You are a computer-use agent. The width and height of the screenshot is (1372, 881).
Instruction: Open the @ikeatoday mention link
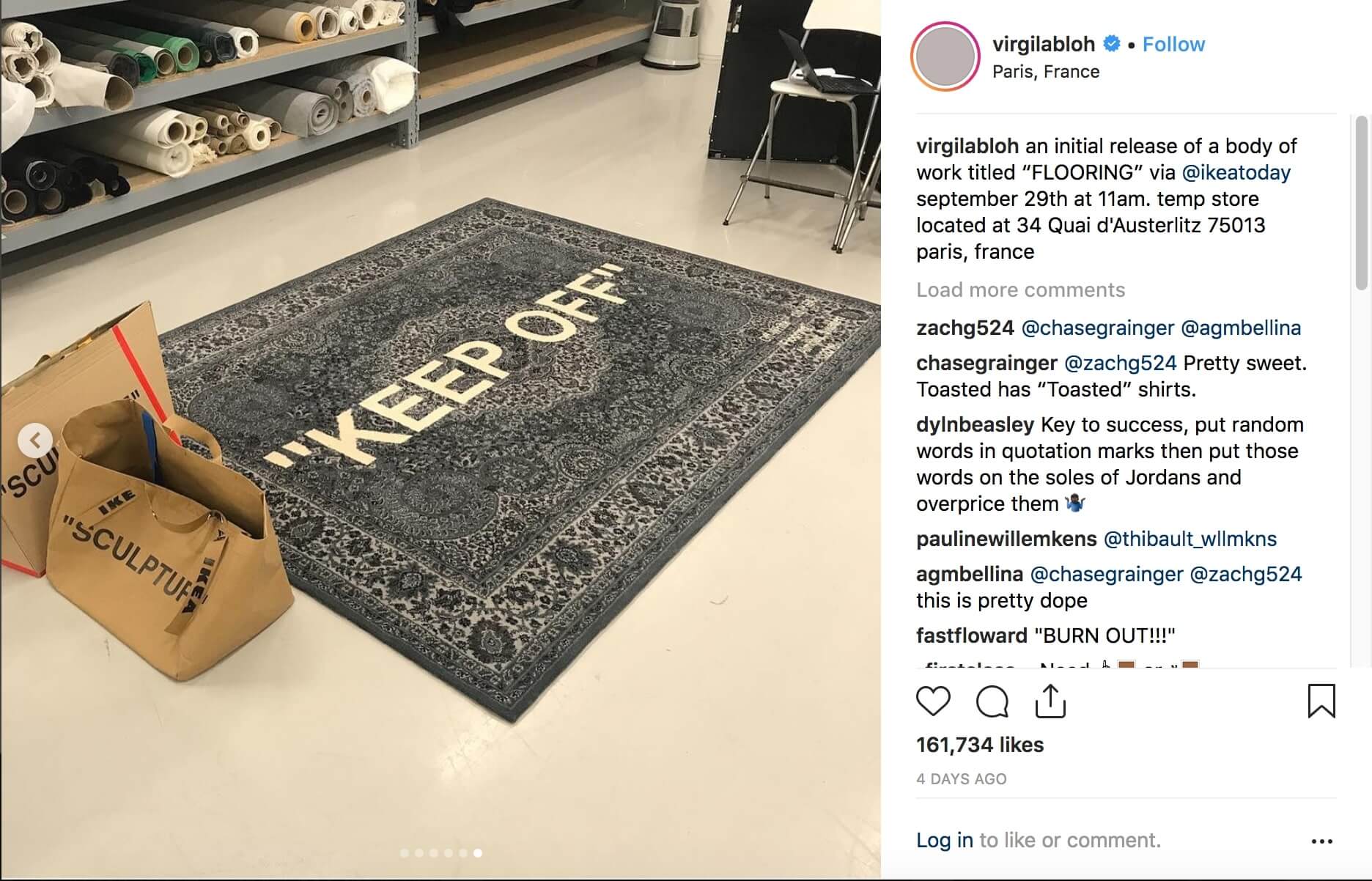1236,172
